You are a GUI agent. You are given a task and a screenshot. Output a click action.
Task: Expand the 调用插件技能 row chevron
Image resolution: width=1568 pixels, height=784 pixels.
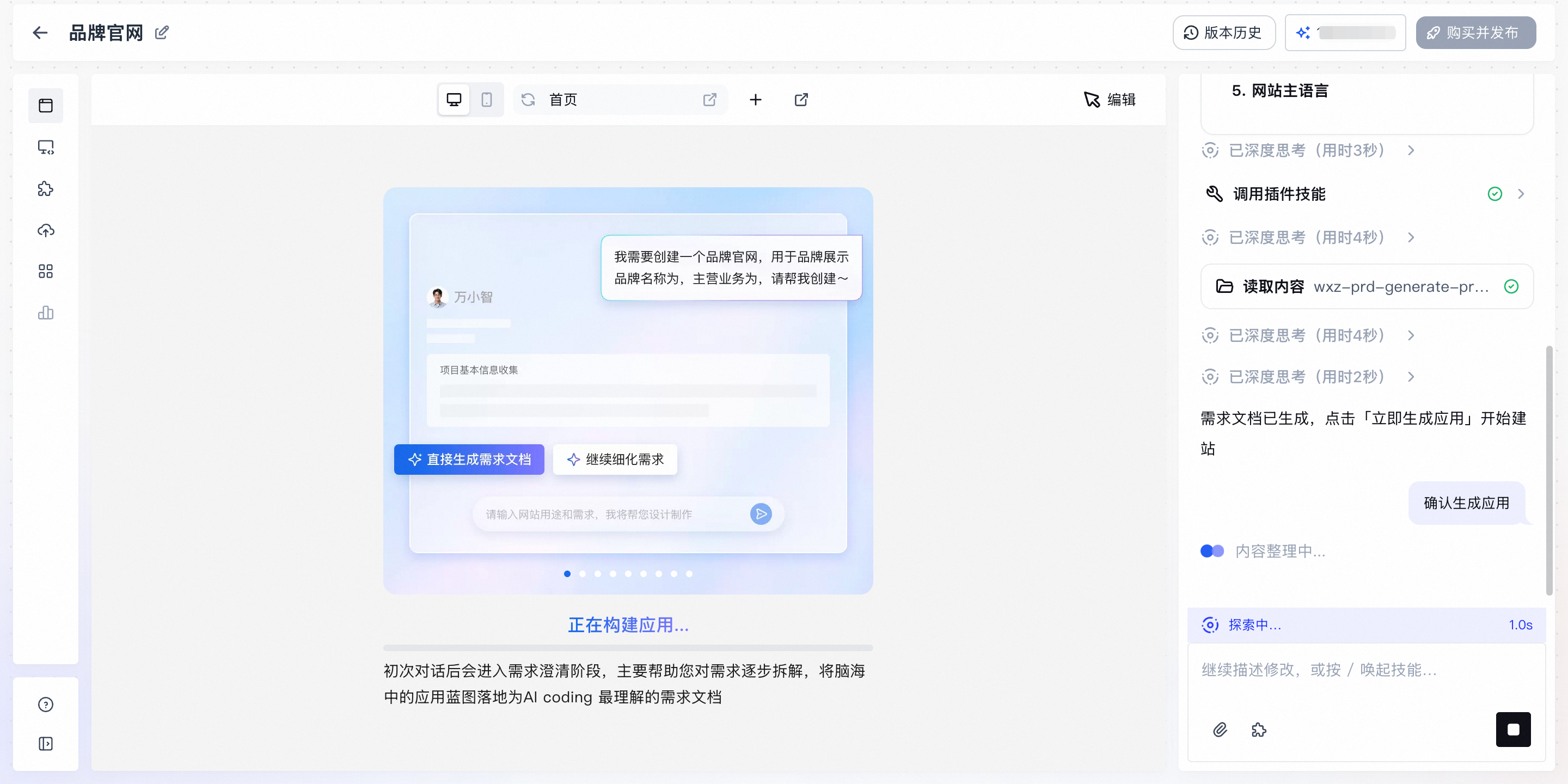pos(1521,194)
